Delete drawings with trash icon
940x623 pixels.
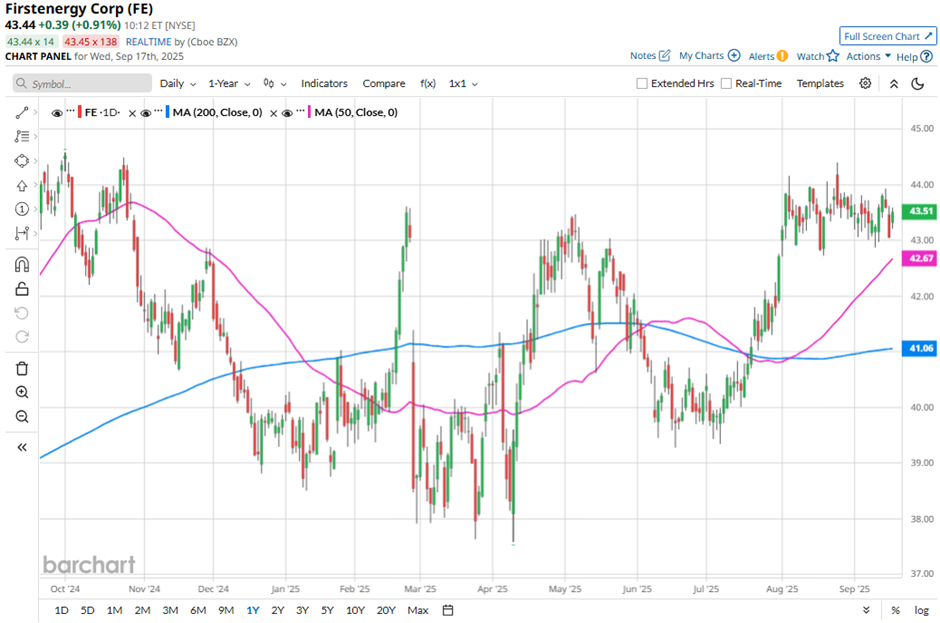(22, 368)
